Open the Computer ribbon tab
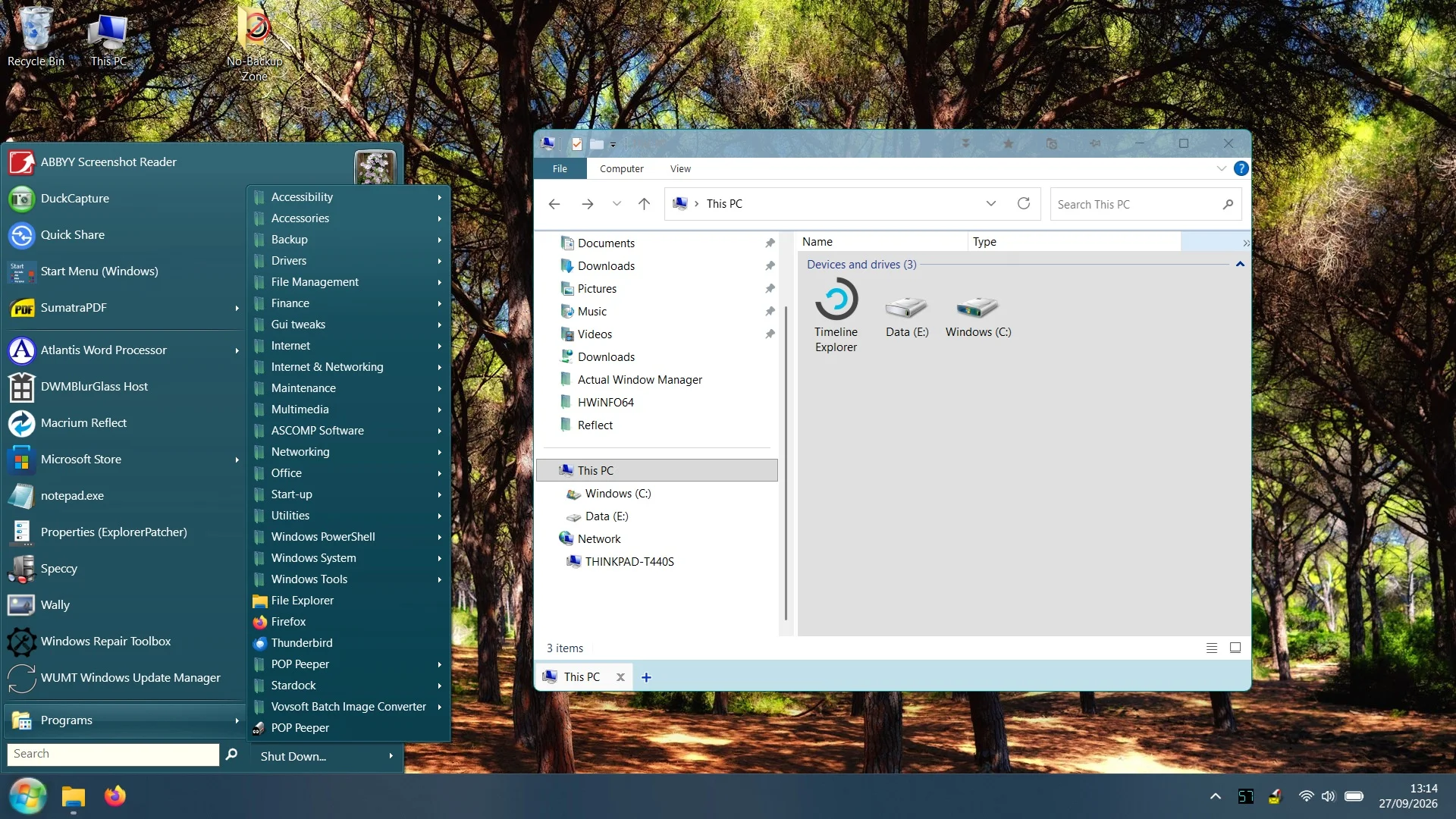The width and height of the screenshot is (1456, 819). click(621, 168)
